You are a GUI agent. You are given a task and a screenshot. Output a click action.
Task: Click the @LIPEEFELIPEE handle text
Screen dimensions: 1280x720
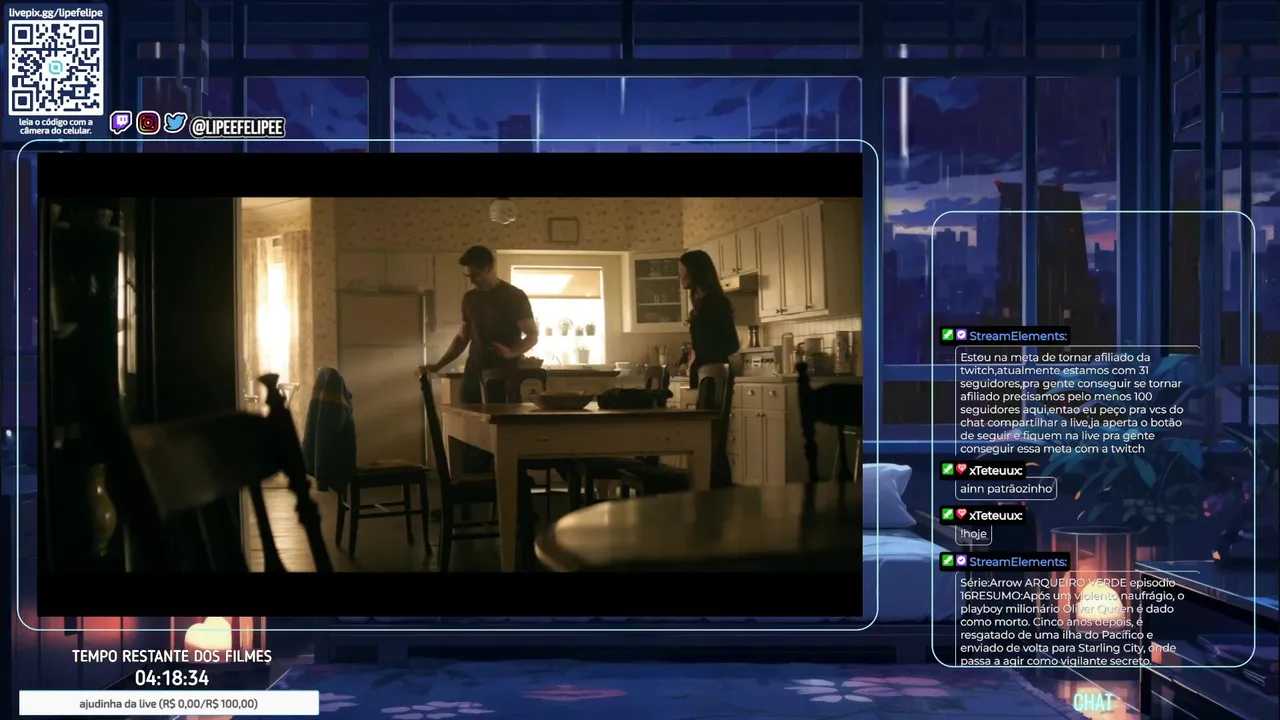coord(238,127)
